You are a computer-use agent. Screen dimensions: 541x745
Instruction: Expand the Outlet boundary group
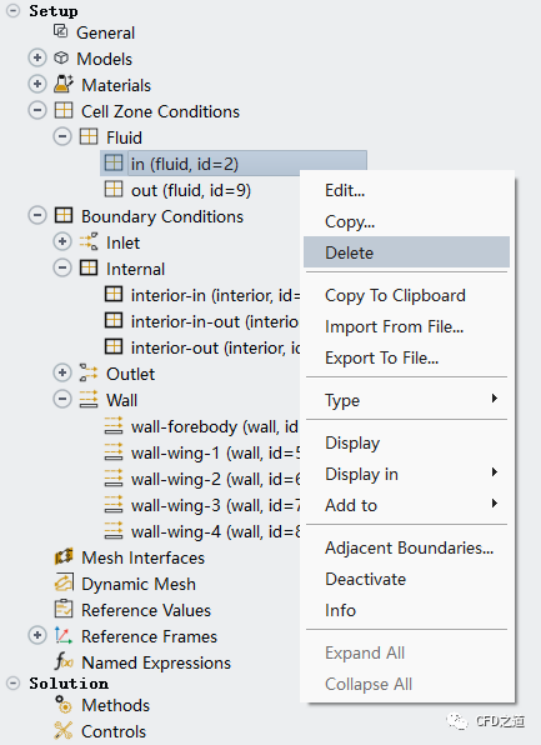[62, 373]
